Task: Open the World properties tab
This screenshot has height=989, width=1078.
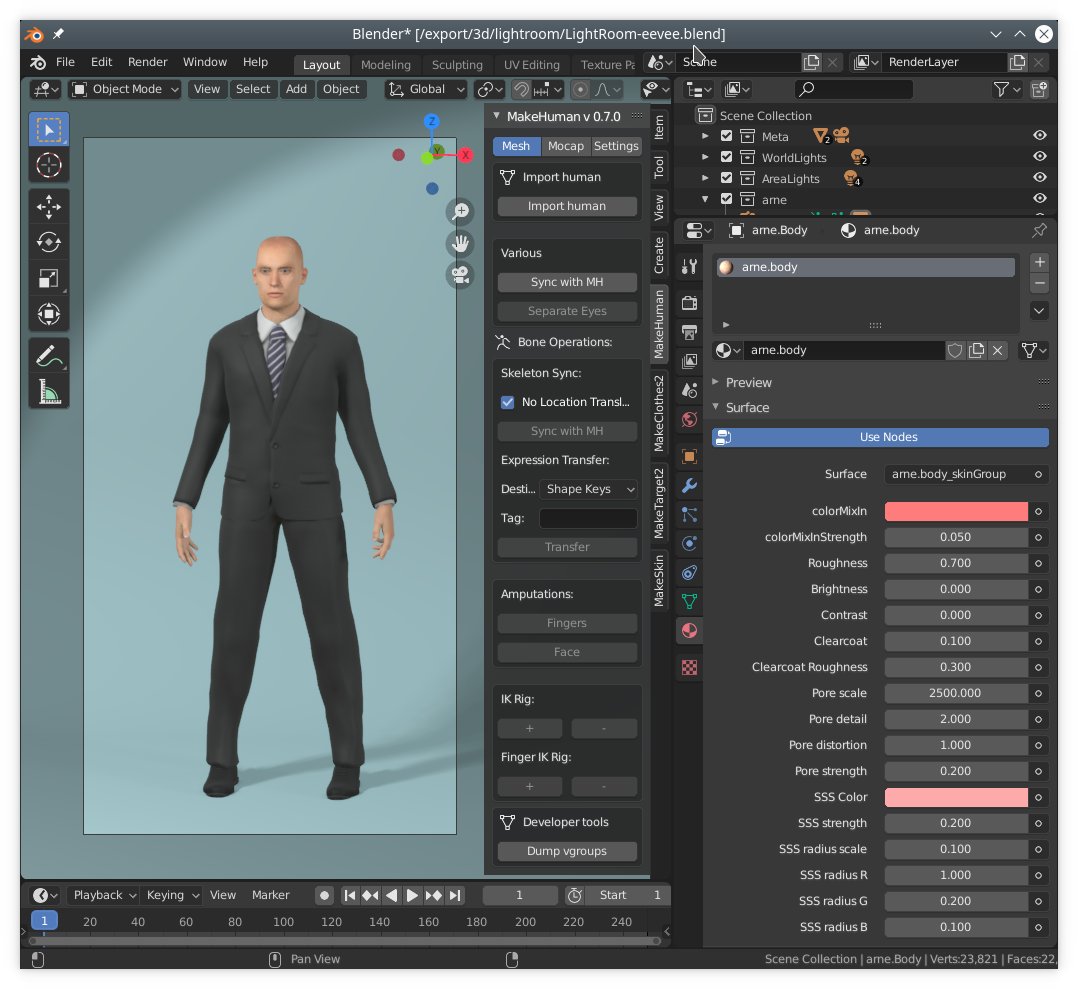Action: (689, 419)
